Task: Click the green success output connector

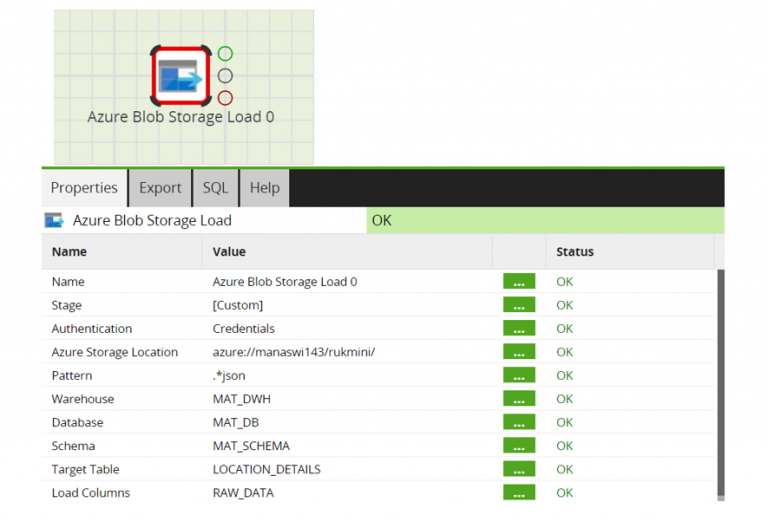Action: 225,53
